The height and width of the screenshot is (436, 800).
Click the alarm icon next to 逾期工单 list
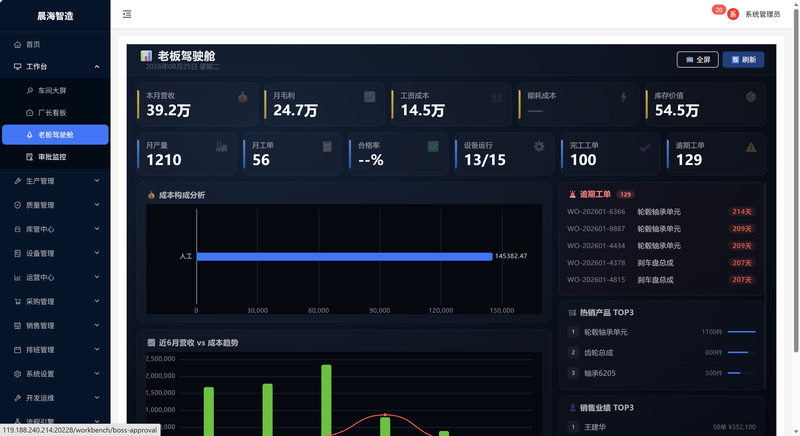(572, 194)
